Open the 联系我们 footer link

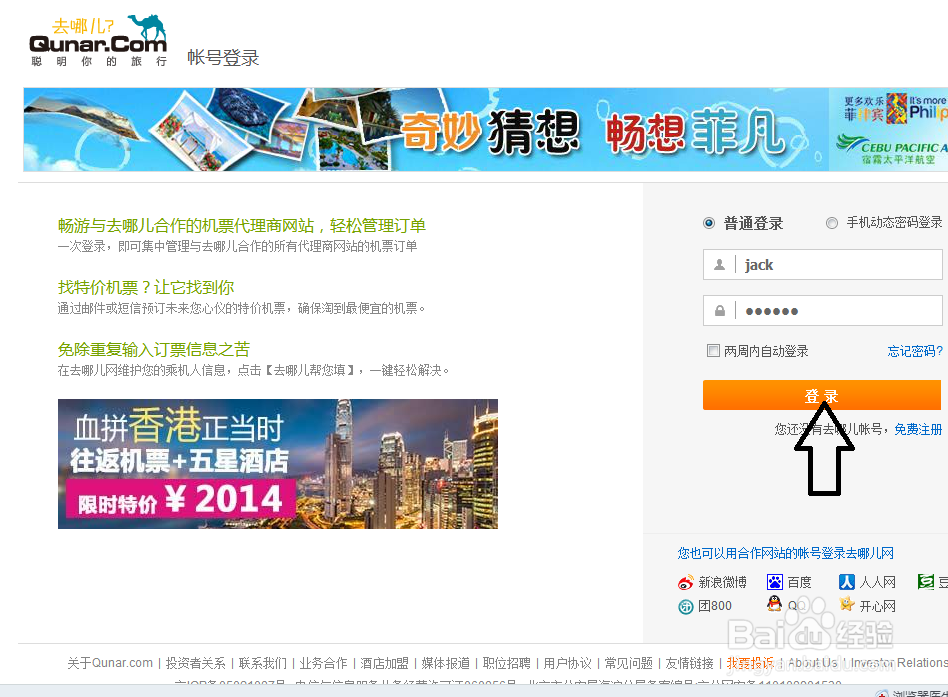click(262, 663)
